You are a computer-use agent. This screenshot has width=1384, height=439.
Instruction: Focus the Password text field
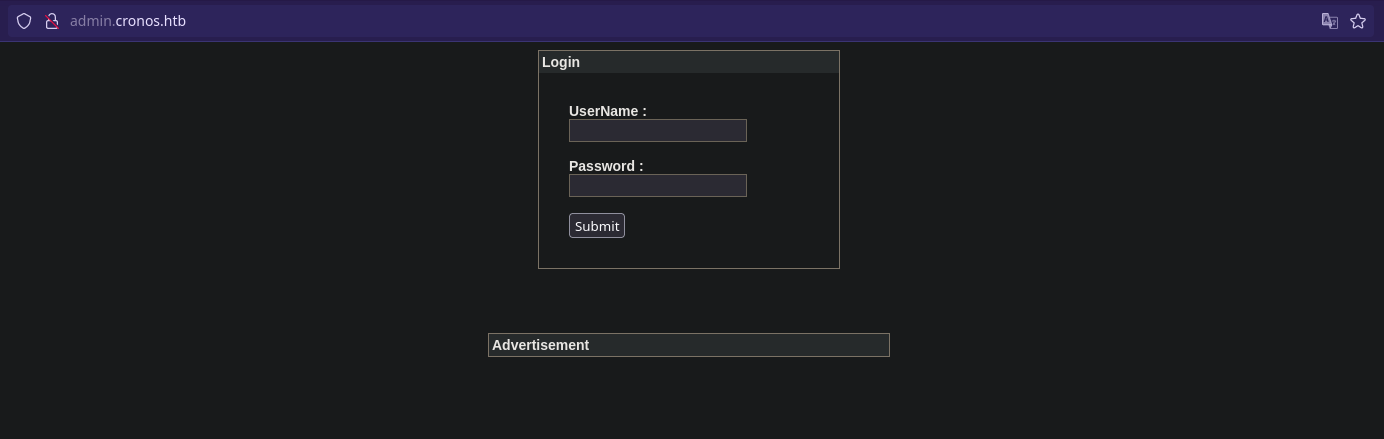[657, 186]
